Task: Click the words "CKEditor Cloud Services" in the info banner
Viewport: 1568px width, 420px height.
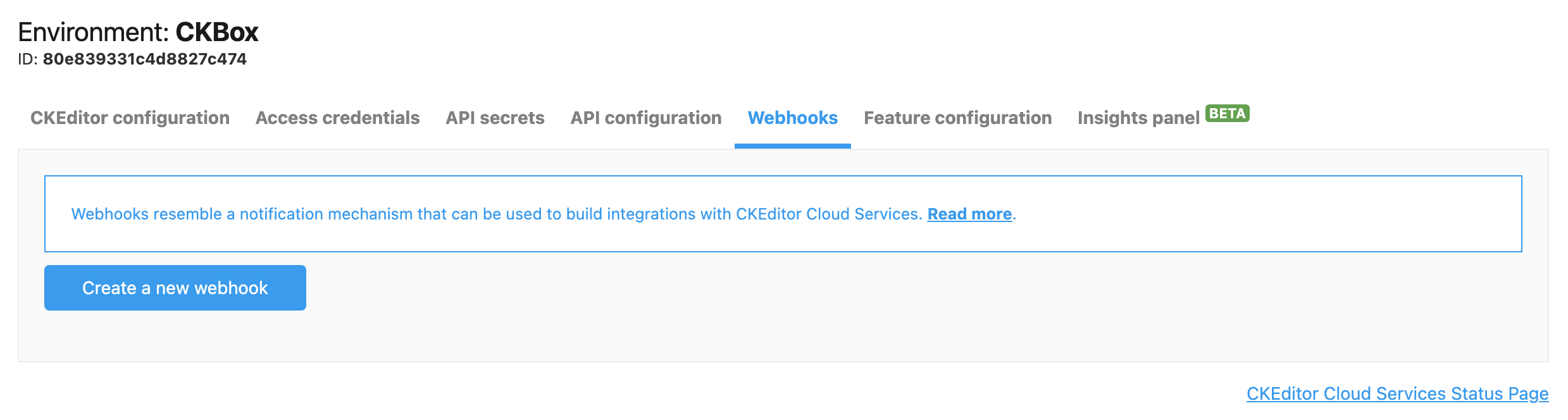Action: tap(828, 214)
